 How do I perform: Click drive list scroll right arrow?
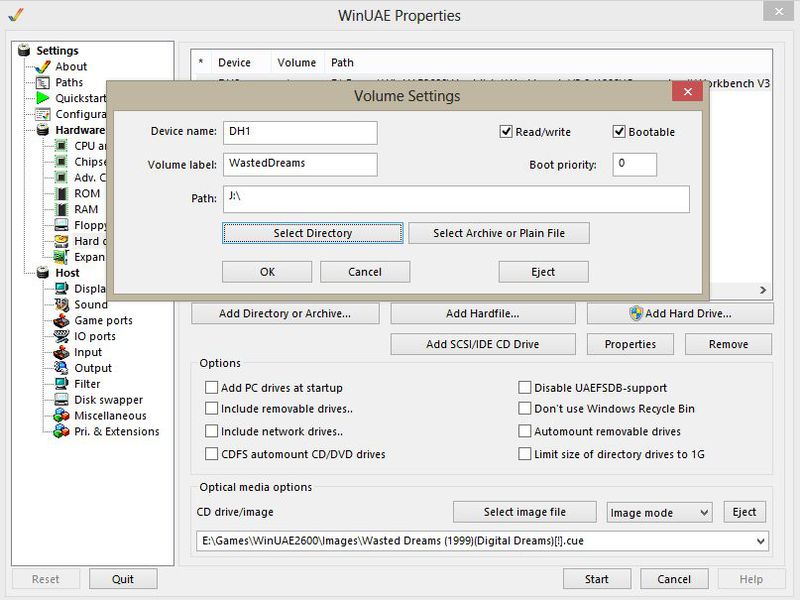point(763,290)
